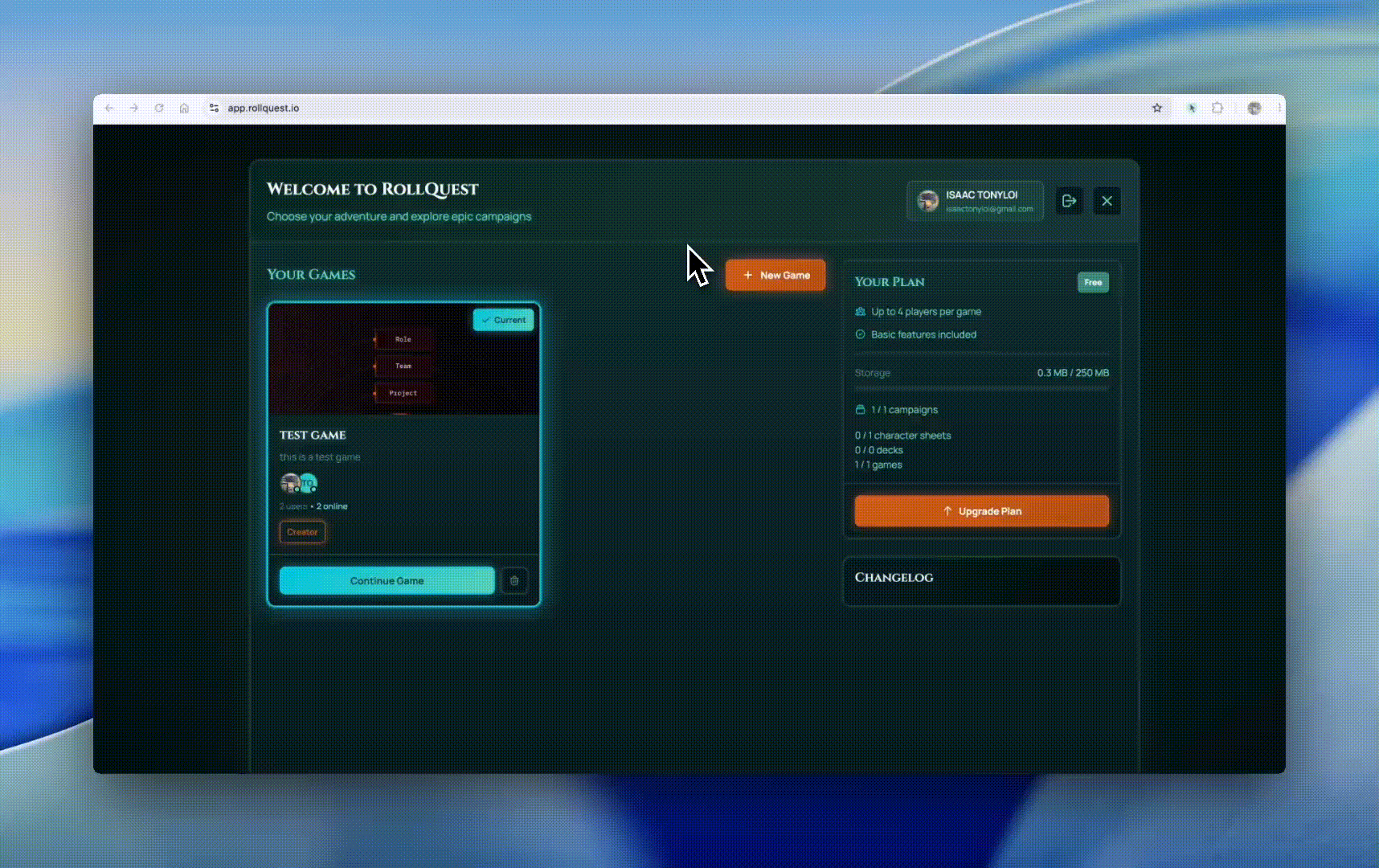Click the log out icon

(1069, 201)
